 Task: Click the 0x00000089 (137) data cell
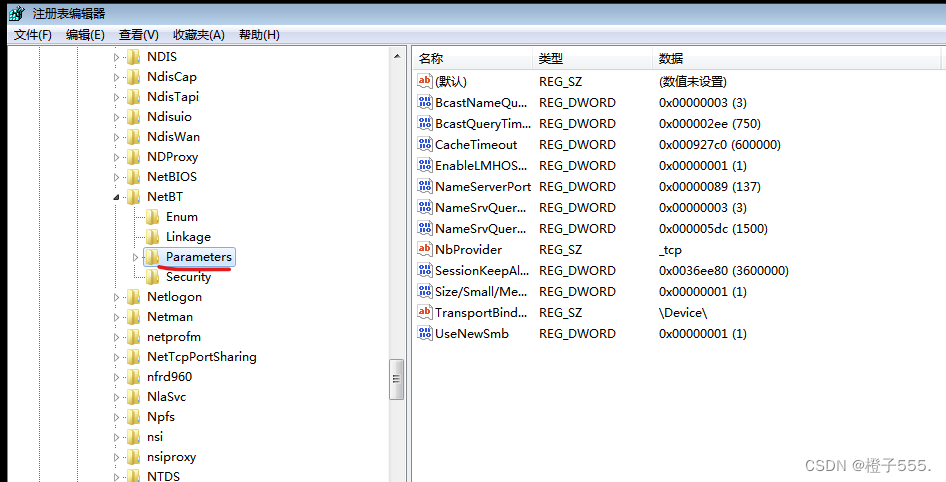[710, 186]
